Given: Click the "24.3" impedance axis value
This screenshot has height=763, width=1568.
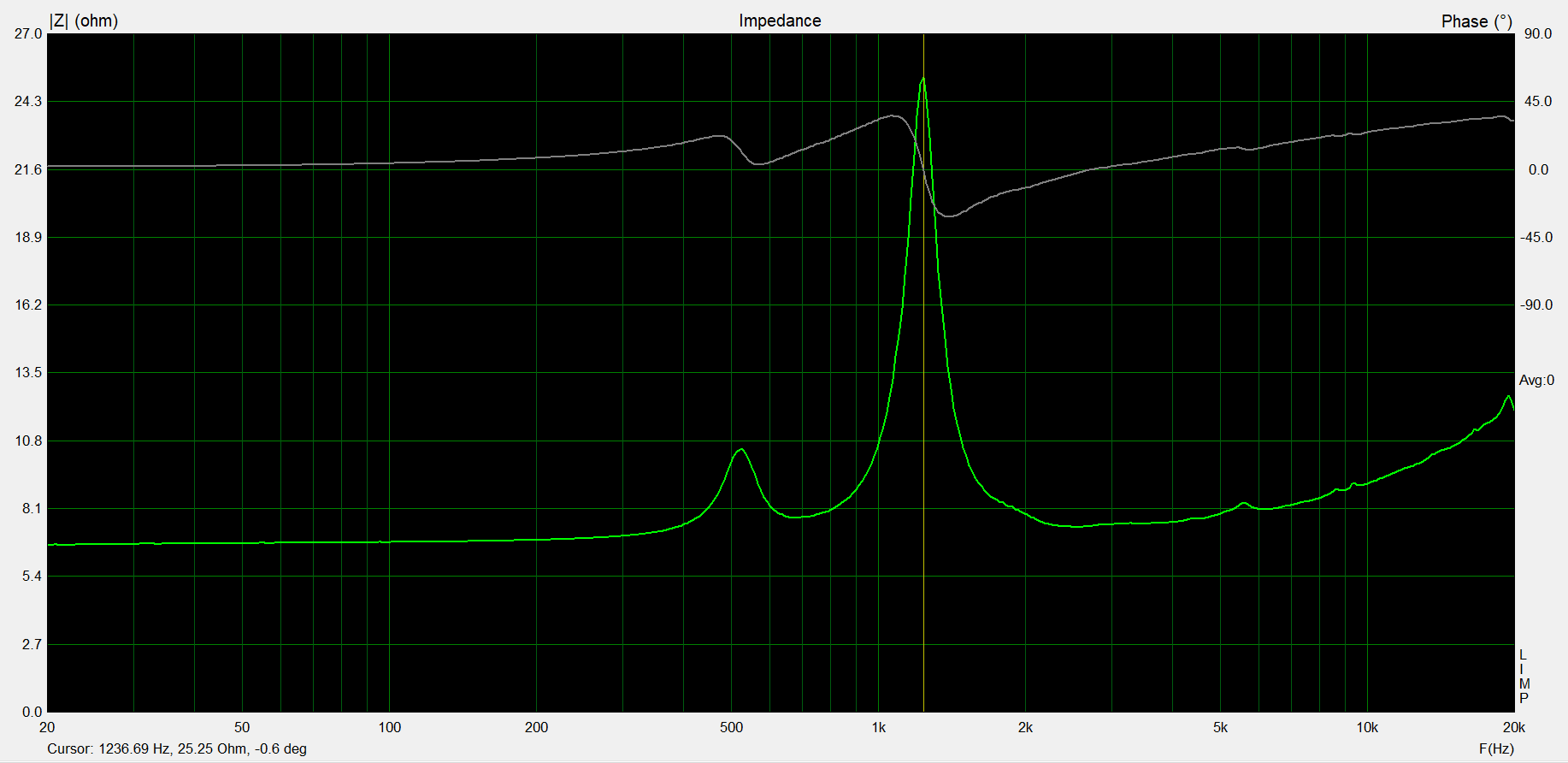Looking at the screenshot, I should pos(28,102).
